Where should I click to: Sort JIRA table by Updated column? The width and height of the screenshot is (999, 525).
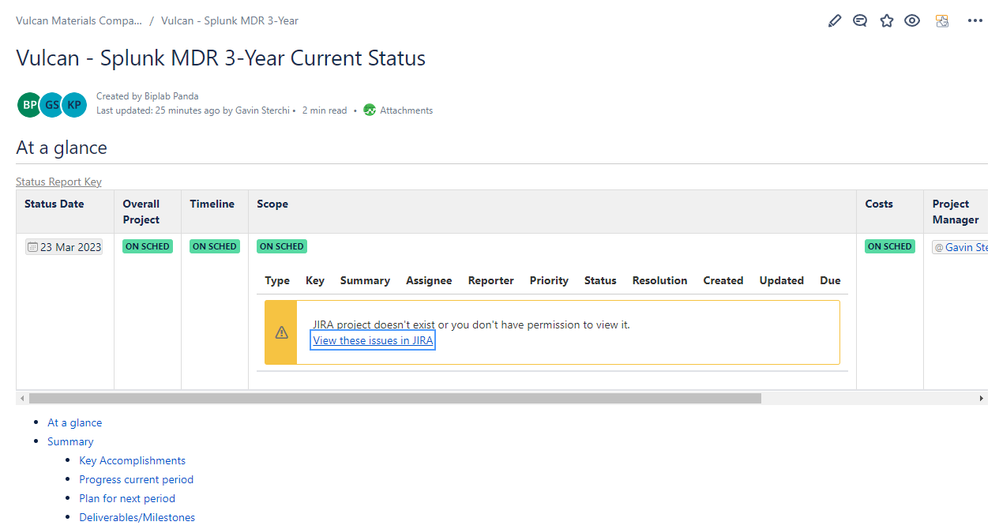781,280
